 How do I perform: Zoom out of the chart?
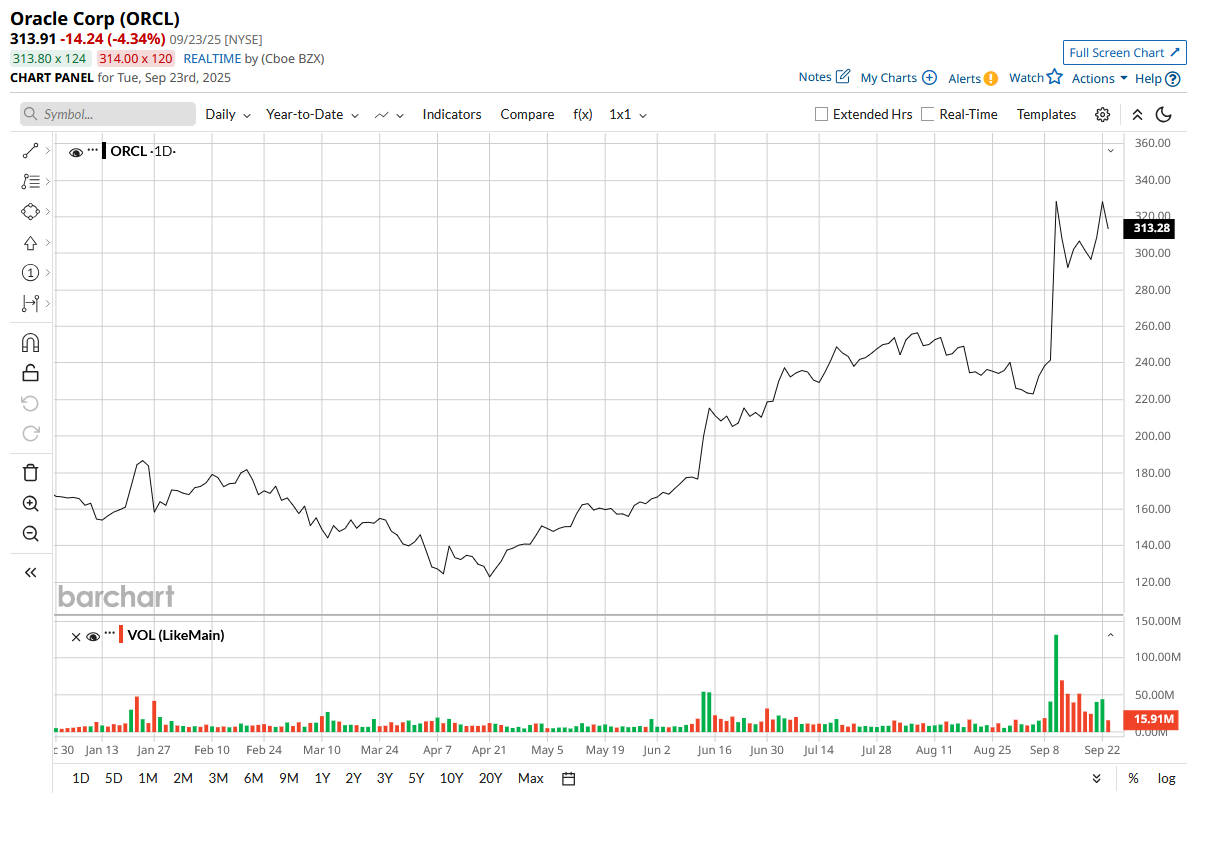30,534
